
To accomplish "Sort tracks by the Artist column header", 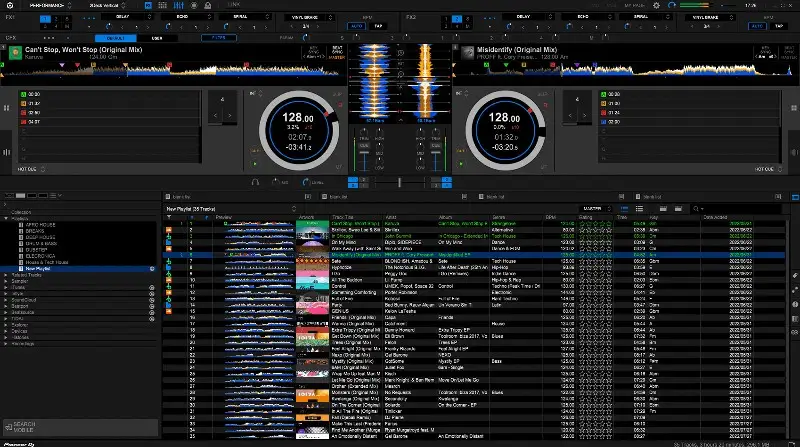I will tap(390, 216).
